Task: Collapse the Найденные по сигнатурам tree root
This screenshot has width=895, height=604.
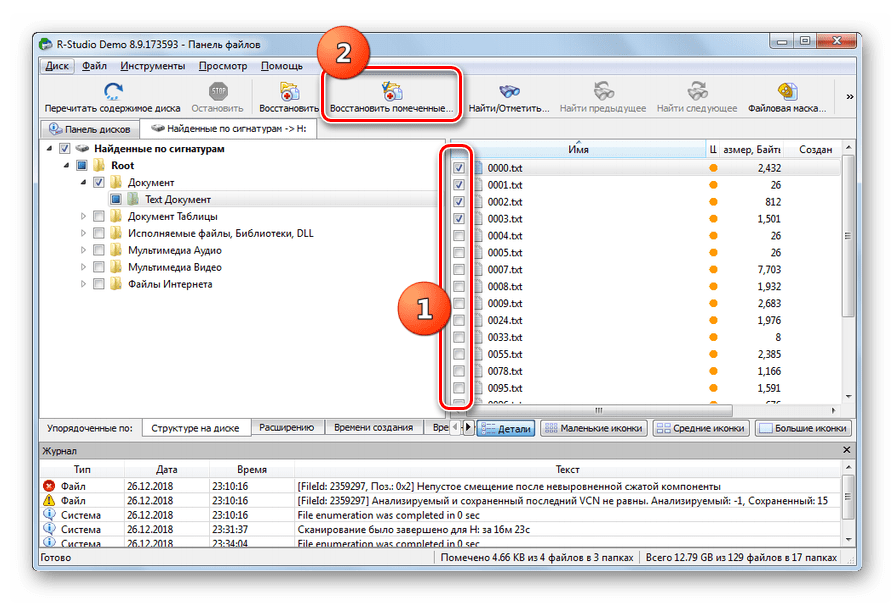Action: pyautogui.click(x=50, y=149)
